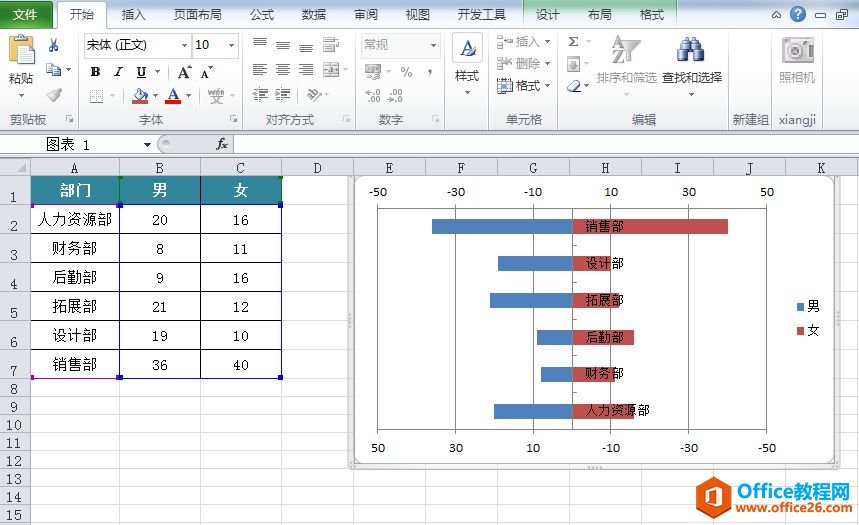Click the Clear eraser icon
859x525 pixels.
(x=574, y=86)
